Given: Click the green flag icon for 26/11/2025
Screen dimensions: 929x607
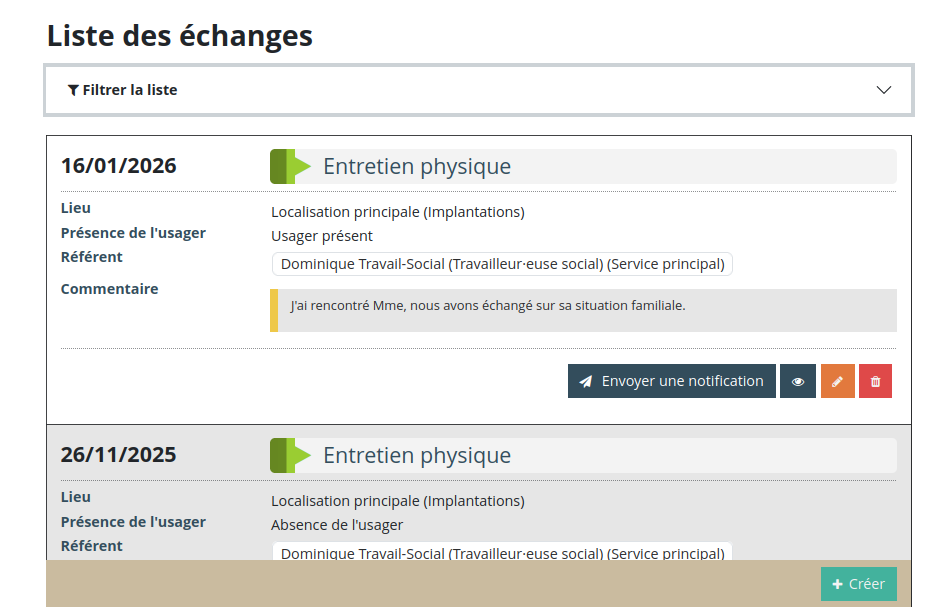Looking at the screenshot, I should tap(290, 455).
